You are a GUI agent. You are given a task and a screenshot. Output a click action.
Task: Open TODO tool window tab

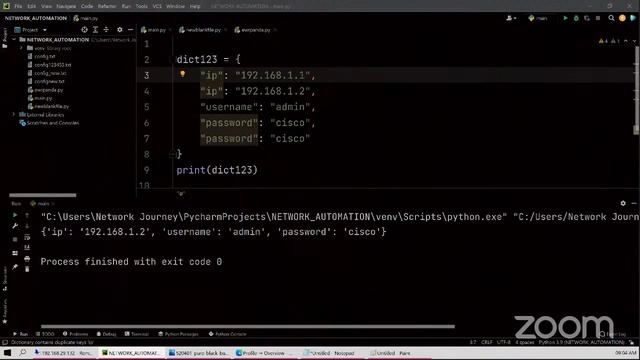click(45, 334)
